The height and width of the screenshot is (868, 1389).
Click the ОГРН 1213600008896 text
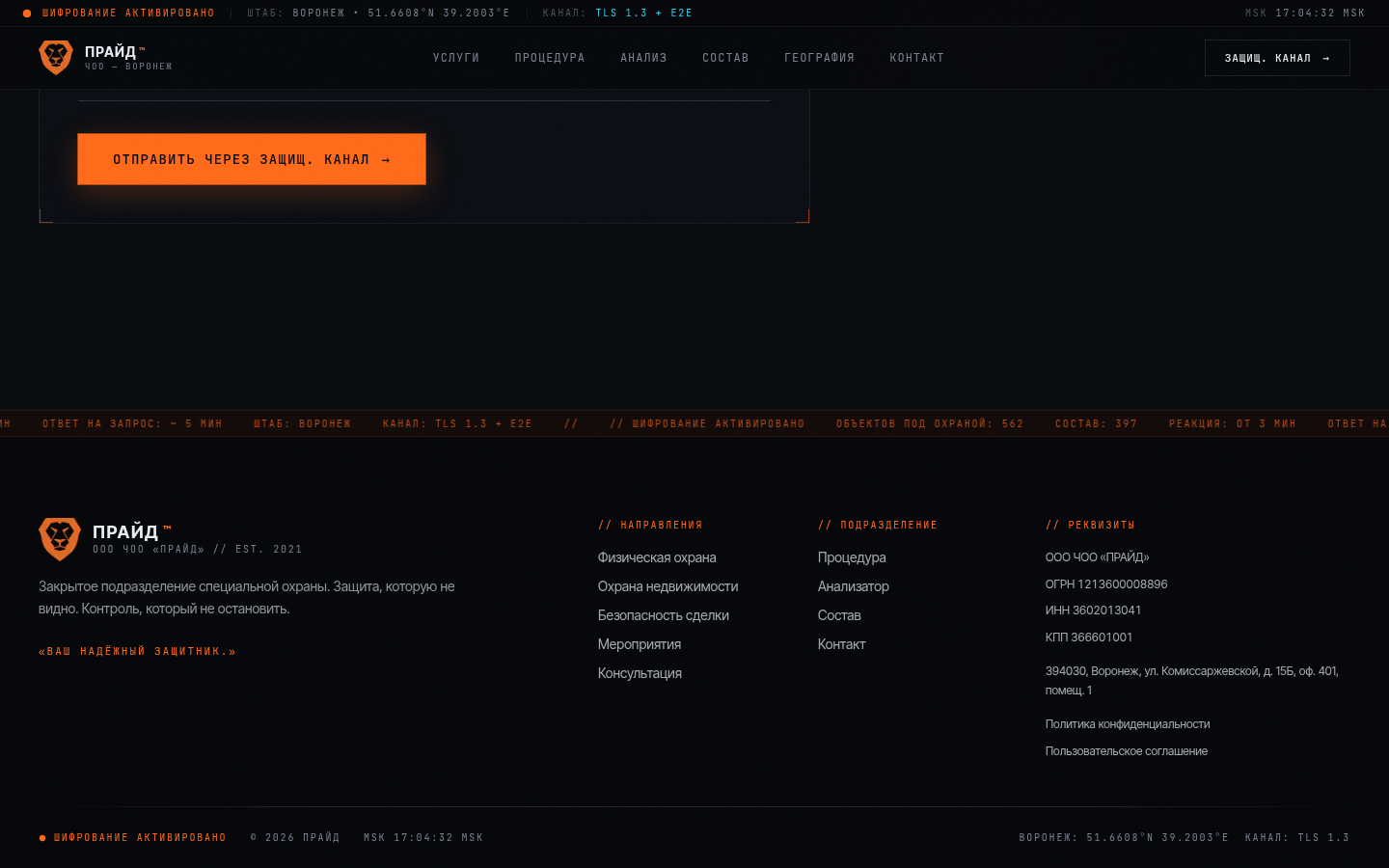[x=1106, y=584]
